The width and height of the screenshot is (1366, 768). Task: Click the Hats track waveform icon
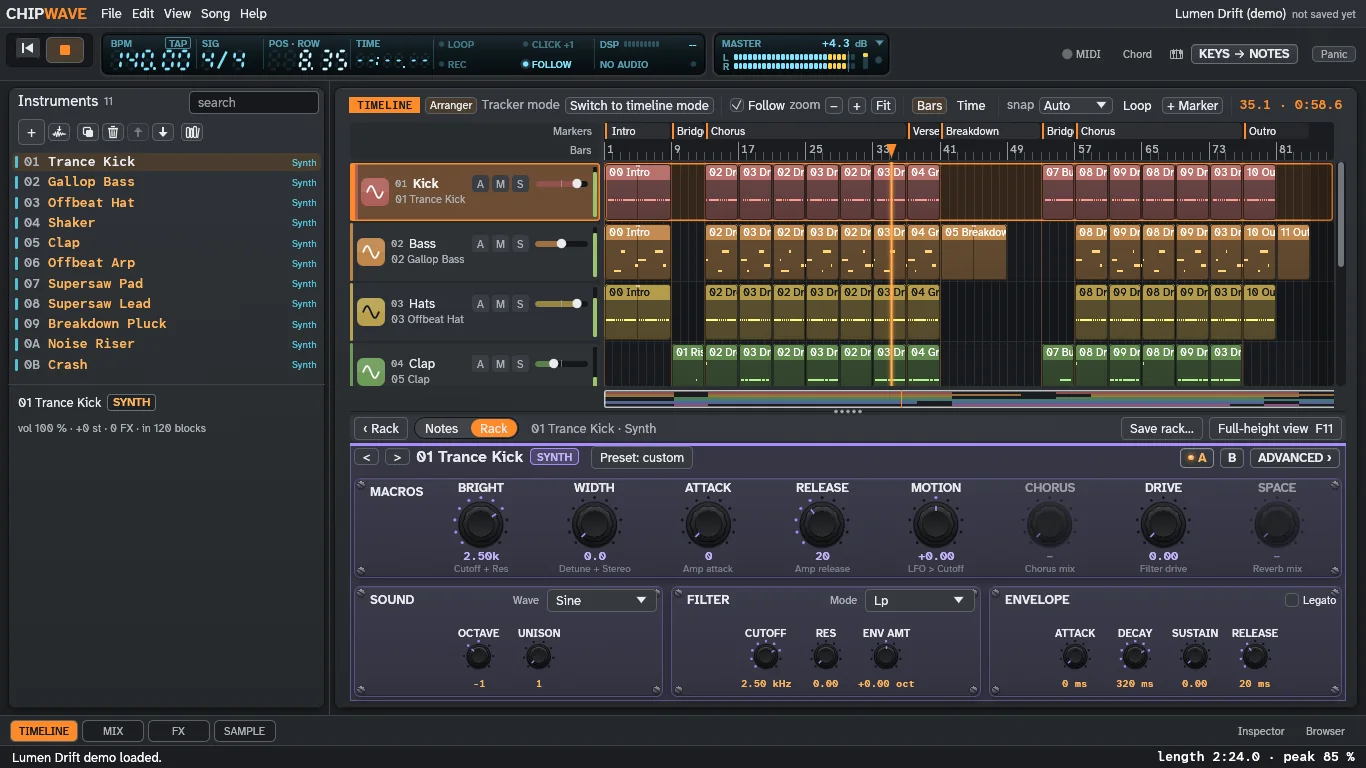[x=371, y=312]
